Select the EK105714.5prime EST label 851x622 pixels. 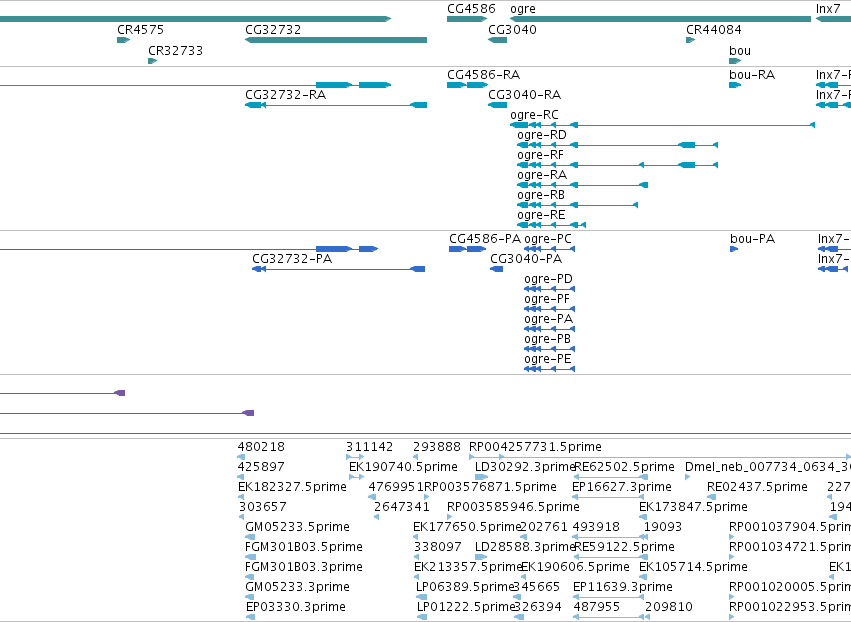[x=693, y=568]
